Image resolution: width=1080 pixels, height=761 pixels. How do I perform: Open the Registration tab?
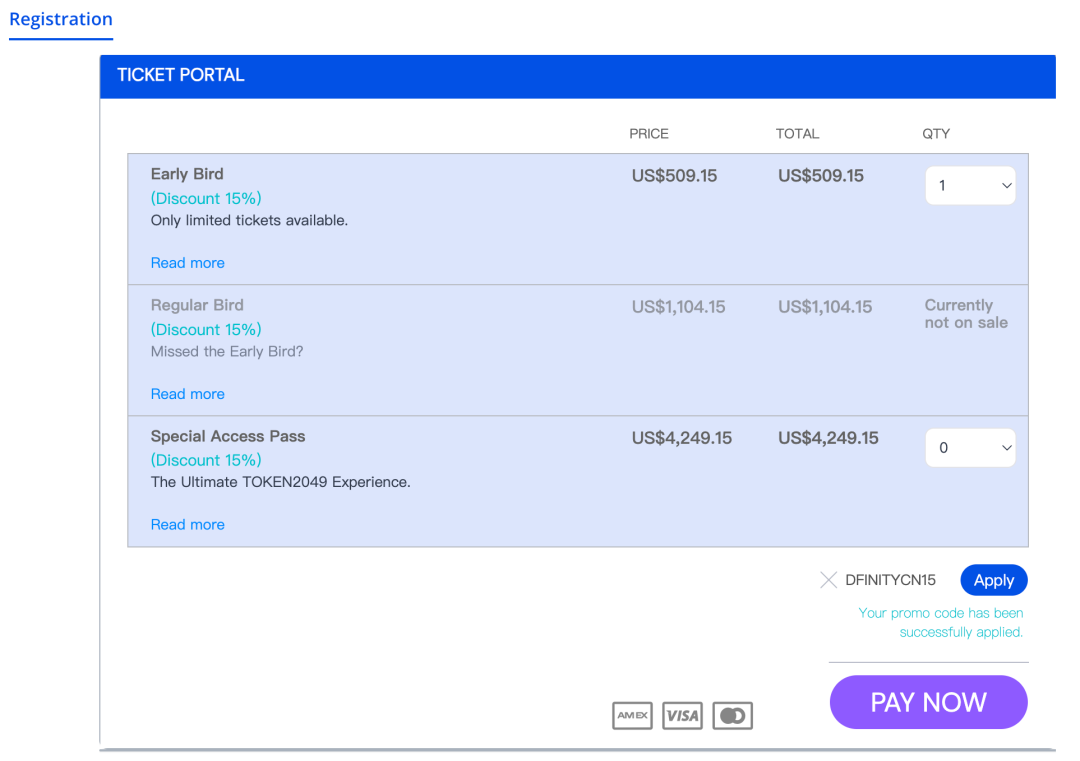61,19
